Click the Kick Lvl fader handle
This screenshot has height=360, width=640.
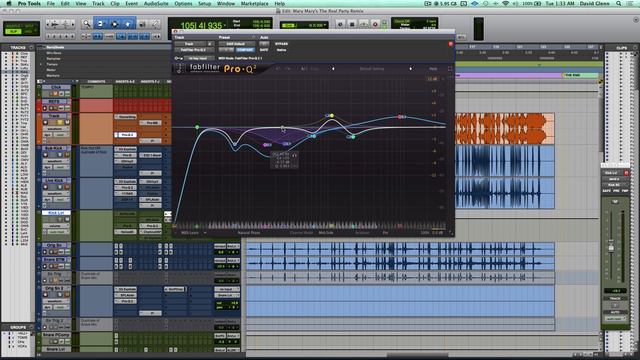611,247
